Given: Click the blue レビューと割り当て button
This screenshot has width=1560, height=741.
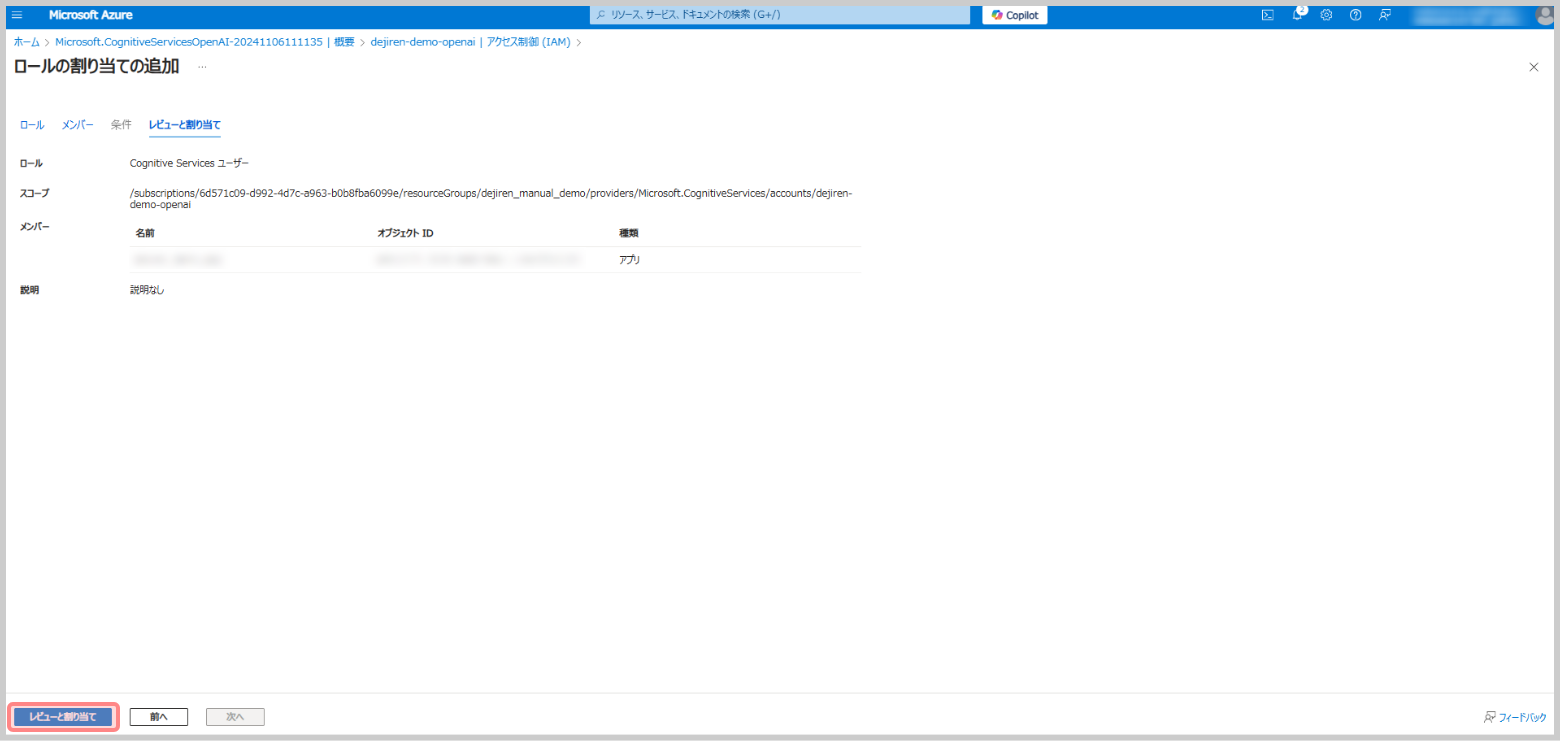Looking at the screenshot, I should pyautogui.click(x=63, y=717).
